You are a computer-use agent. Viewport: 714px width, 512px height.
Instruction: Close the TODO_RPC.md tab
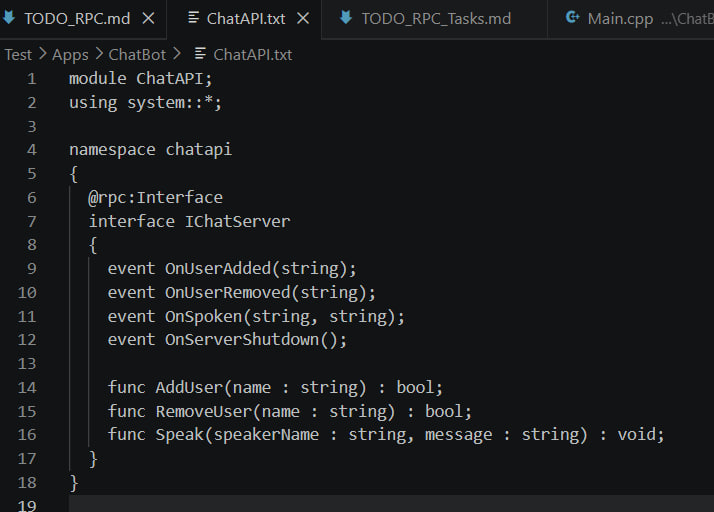pos(148,19)
